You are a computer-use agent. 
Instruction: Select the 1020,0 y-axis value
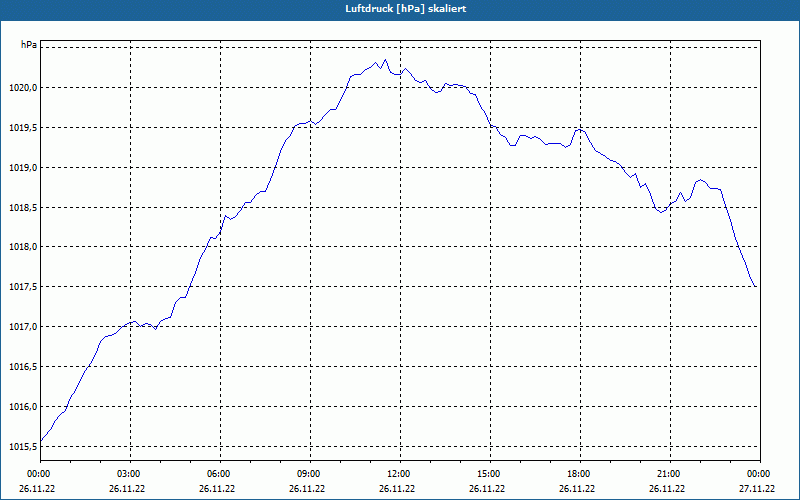click(x=23, y=88)
